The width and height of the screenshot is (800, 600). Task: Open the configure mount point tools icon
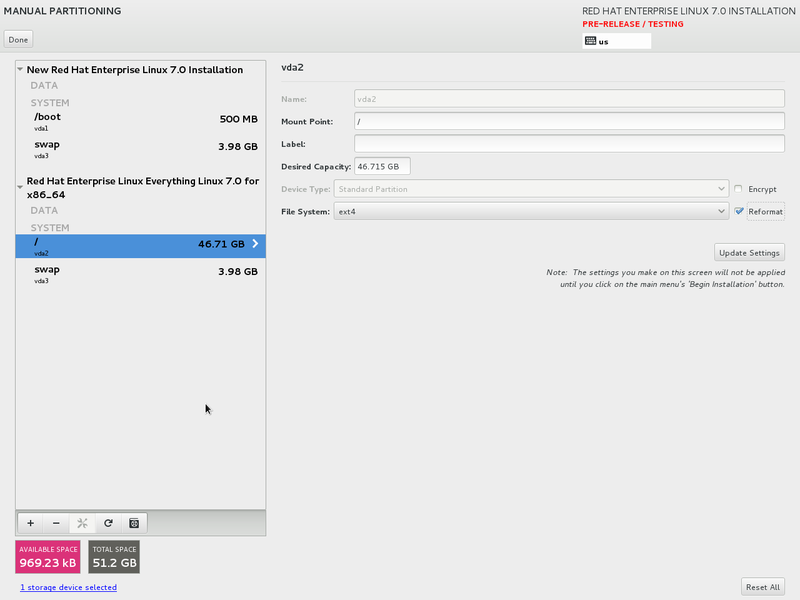(x=82, y=523)
